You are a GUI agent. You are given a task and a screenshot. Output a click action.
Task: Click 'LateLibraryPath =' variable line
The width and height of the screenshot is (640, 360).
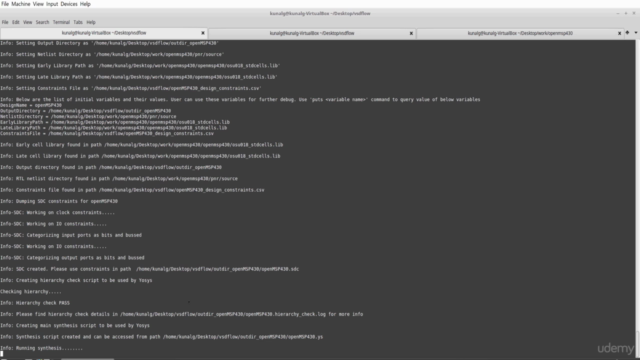pyautogui.click(x=113, y=128)
